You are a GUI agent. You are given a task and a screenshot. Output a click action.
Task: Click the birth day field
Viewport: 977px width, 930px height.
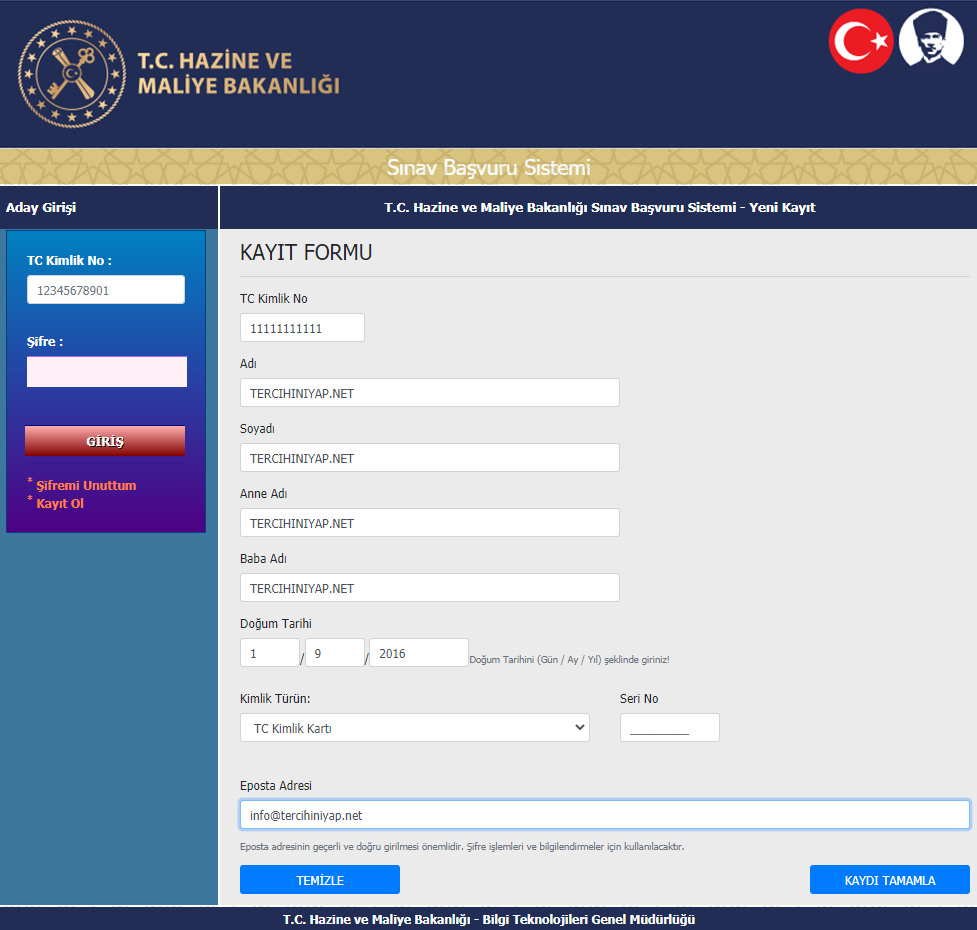pos(269,653)
